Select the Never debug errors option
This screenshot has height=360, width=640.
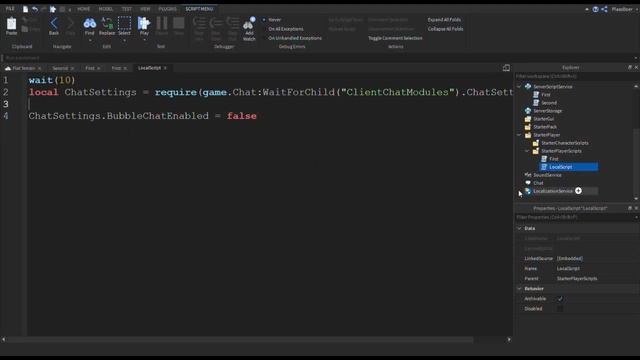pos(272,20)
